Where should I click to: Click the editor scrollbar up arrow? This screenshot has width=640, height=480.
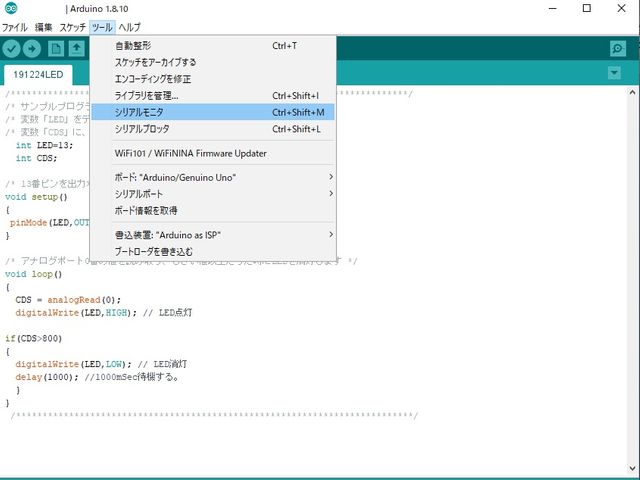coord(633,92)
